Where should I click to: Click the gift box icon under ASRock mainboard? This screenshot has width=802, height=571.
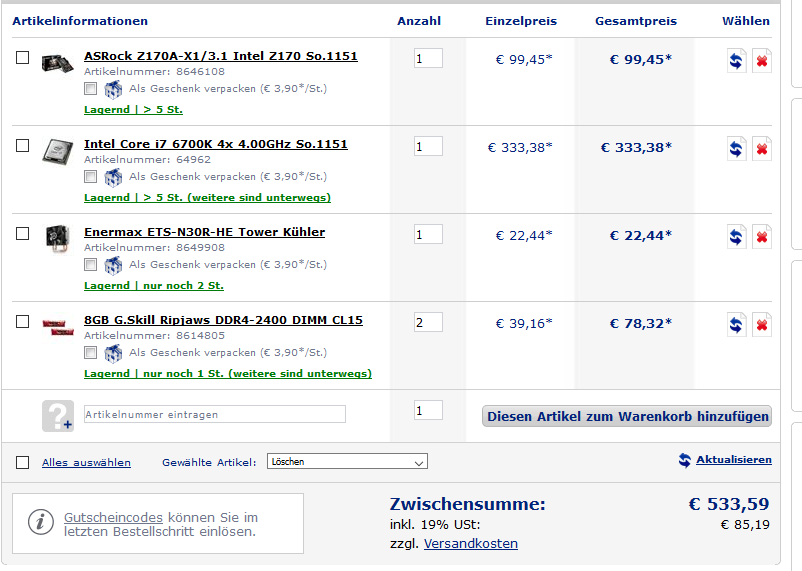click(113, 90)
